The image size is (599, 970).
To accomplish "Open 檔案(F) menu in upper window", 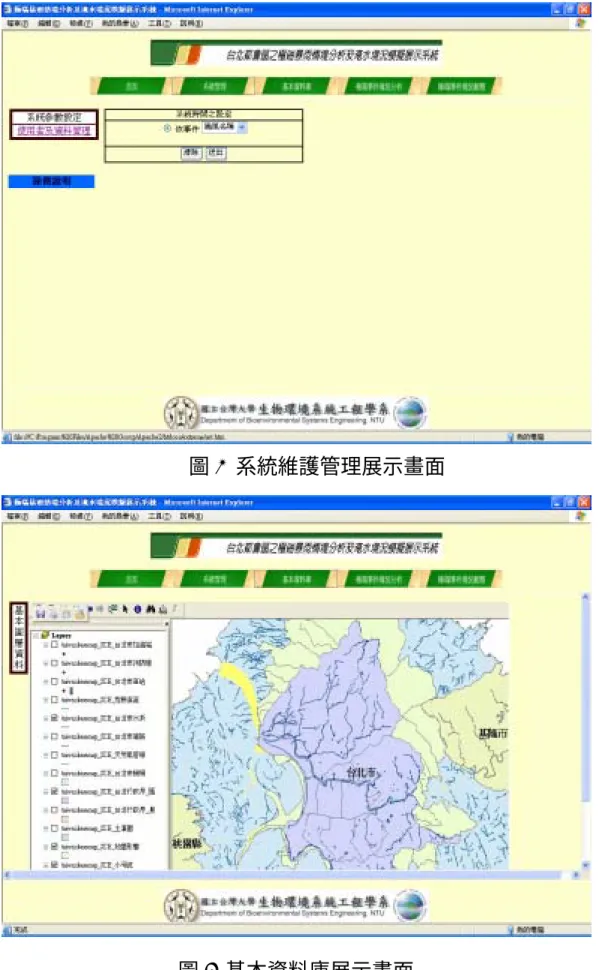I will [18, 24].
